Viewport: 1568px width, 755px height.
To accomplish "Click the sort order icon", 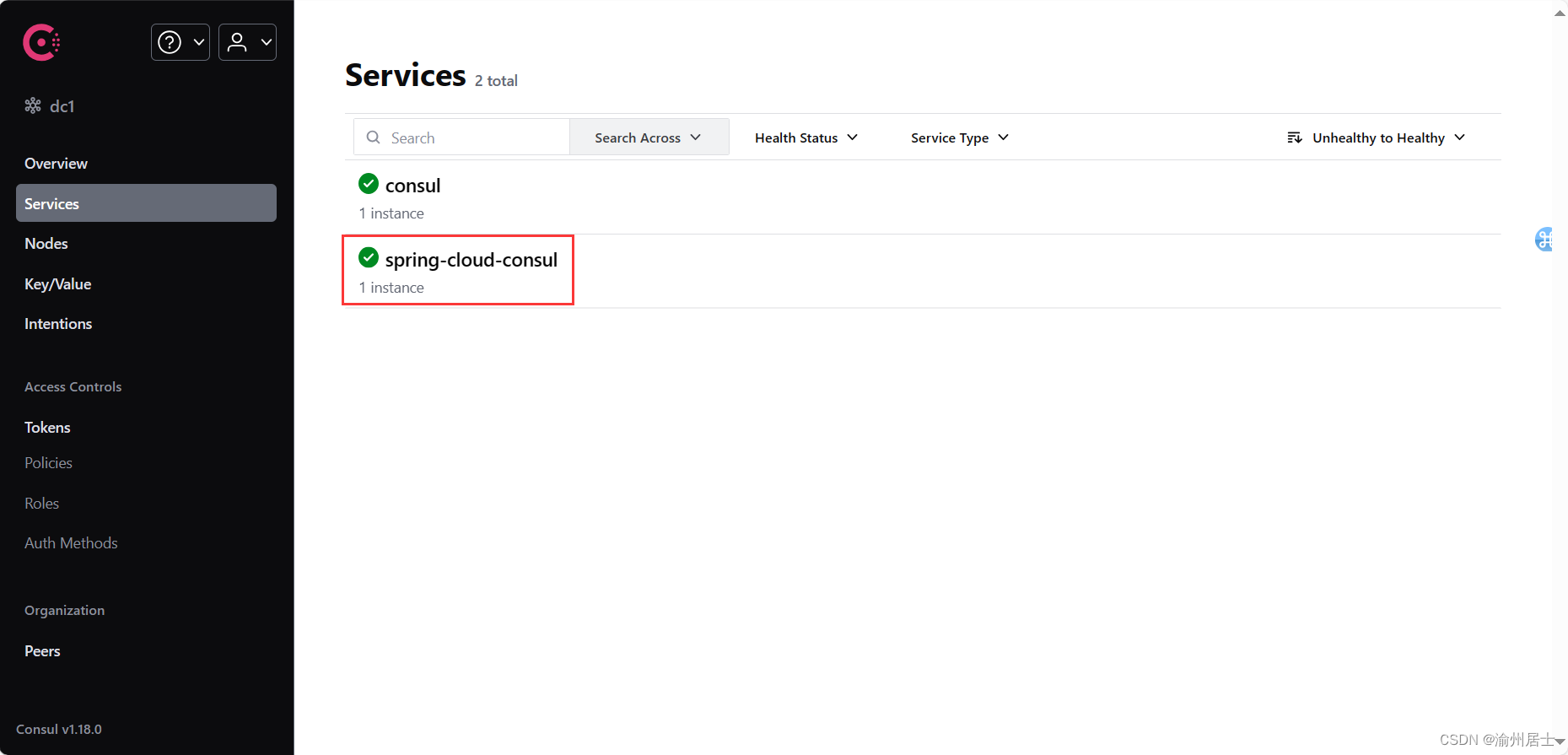I will click(1295, 138).
